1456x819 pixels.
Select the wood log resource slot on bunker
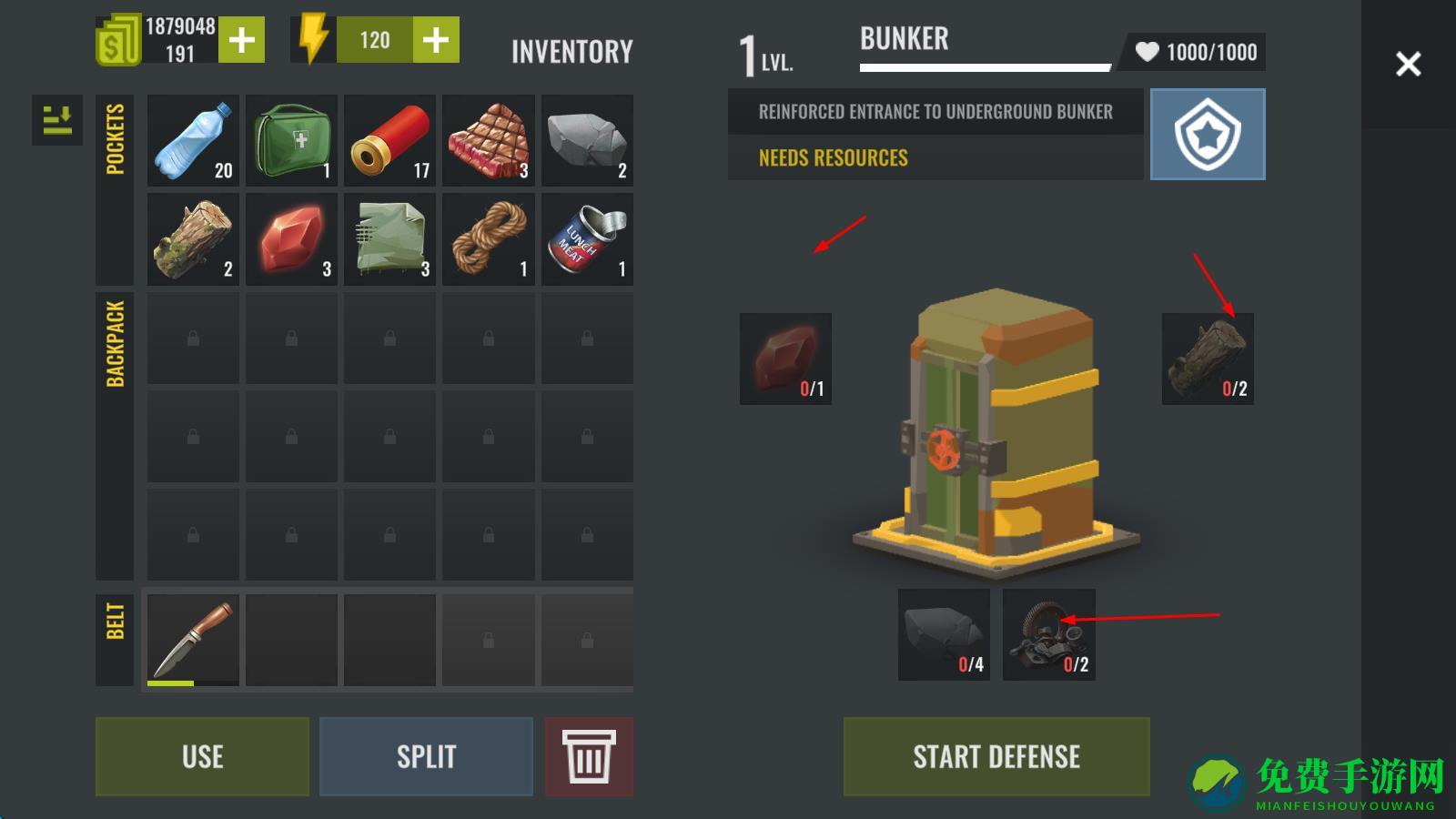coord(1208,359)
